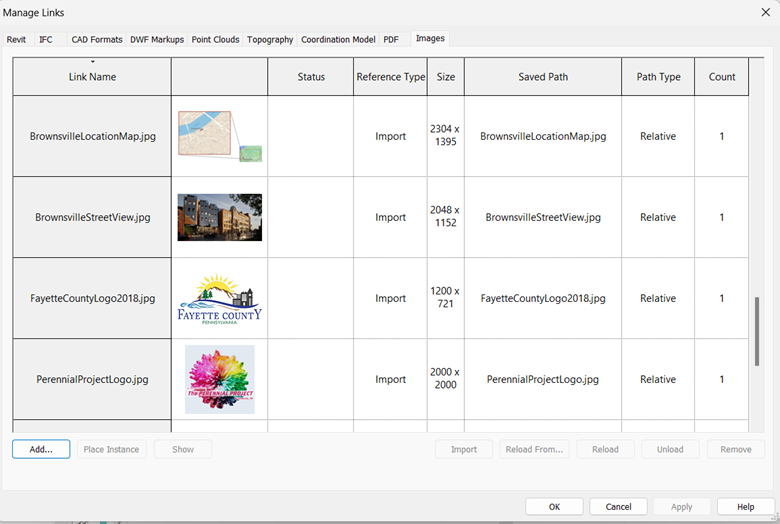Switch to the Coordination Model tab
The image size is (780, 524).
click(x=338, y=39)
